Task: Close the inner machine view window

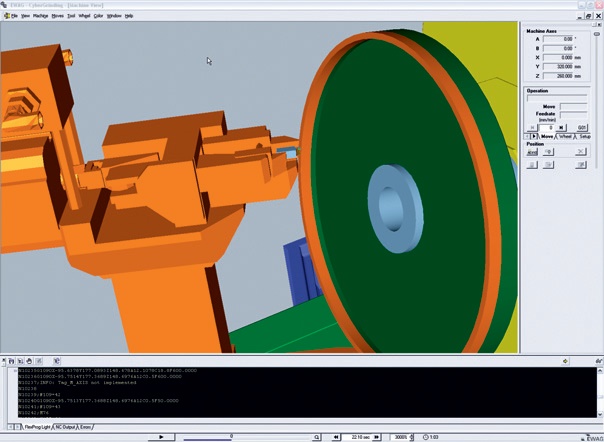Action: [x=598, y=16]
